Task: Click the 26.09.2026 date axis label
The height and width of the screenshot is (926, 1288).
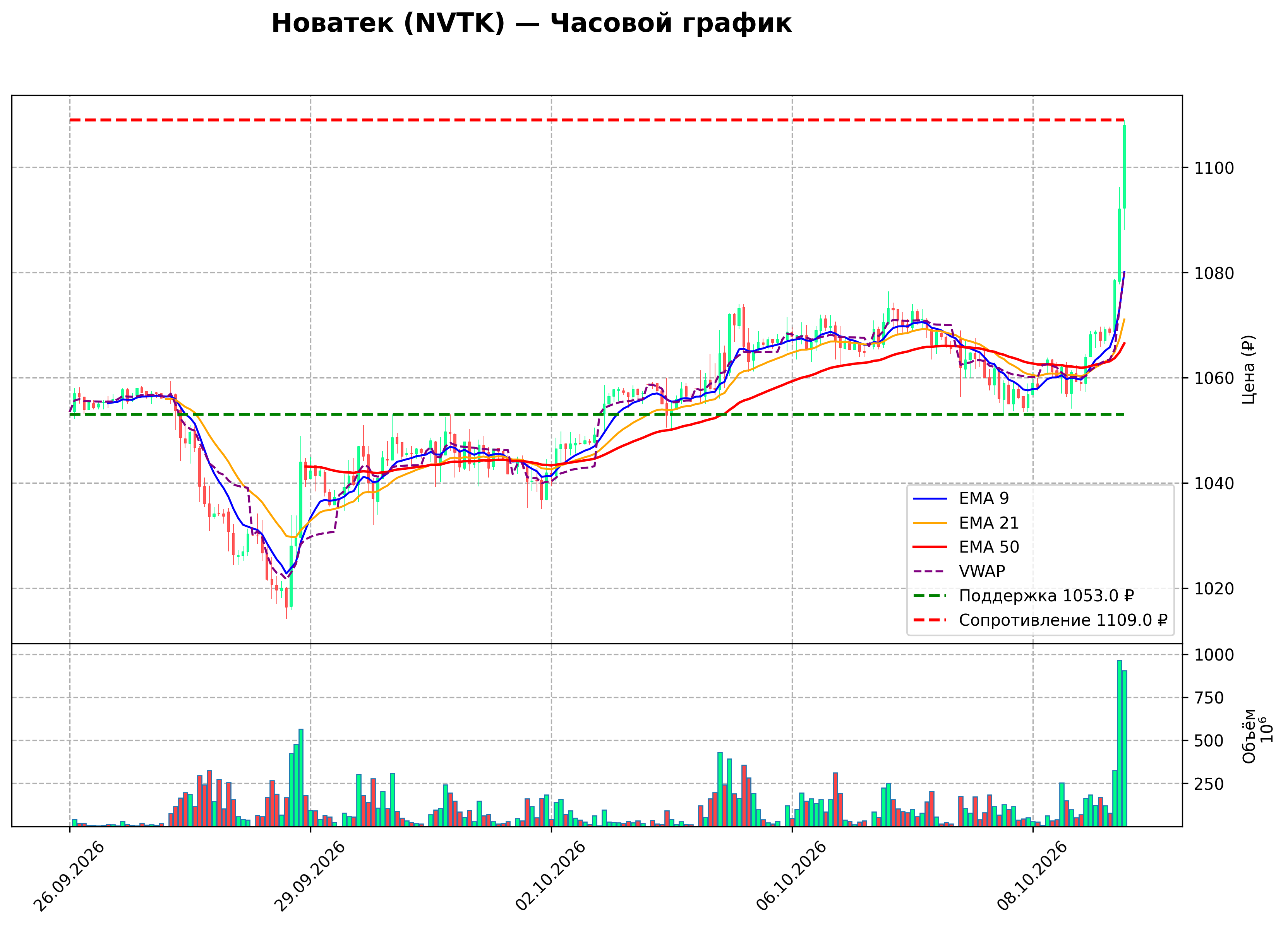Action: pyautogui.click(x=69, y=876)
